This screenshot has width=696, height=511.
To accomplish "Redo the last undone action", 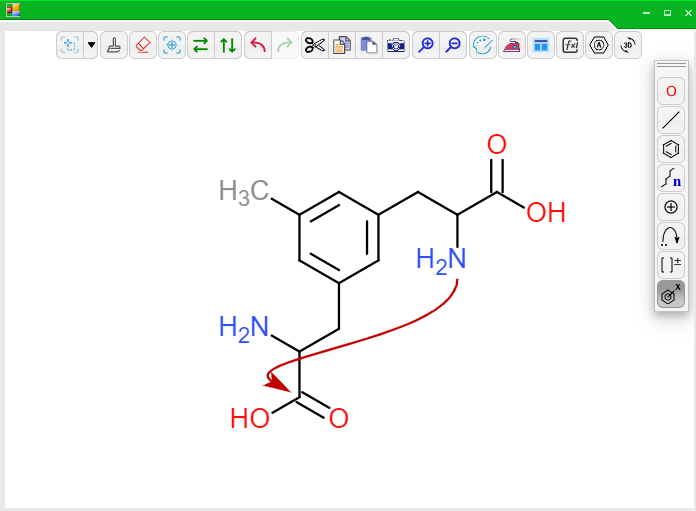I will tap(285, 45).
